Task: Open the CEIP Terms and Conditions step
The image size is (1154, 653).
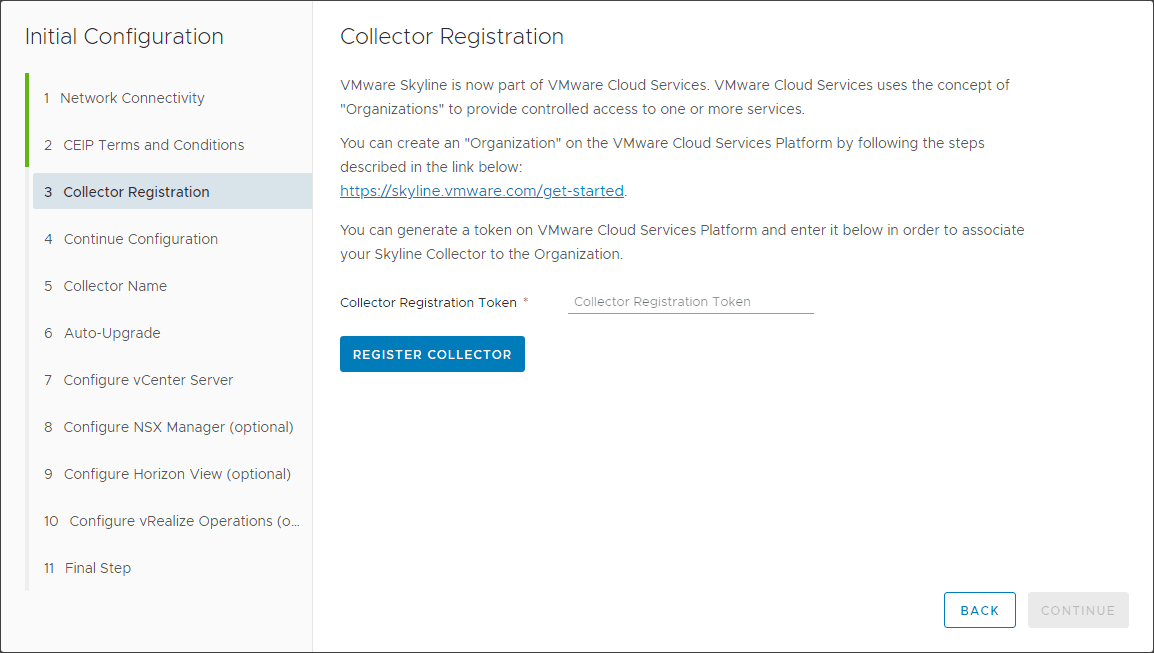Action: [x=153, y=145]
